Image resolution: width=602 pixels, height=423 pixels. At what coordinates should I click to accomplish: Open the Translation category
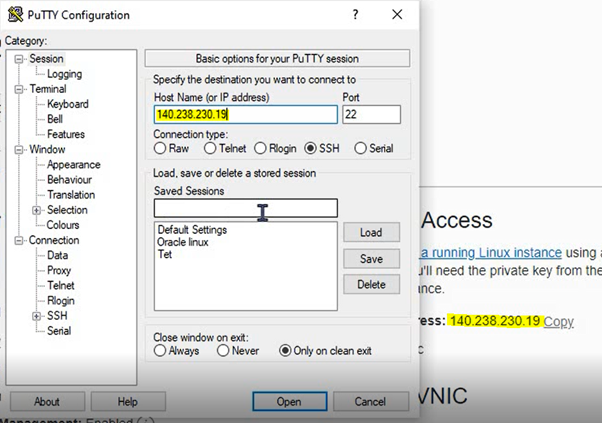(x=71, y=195)
